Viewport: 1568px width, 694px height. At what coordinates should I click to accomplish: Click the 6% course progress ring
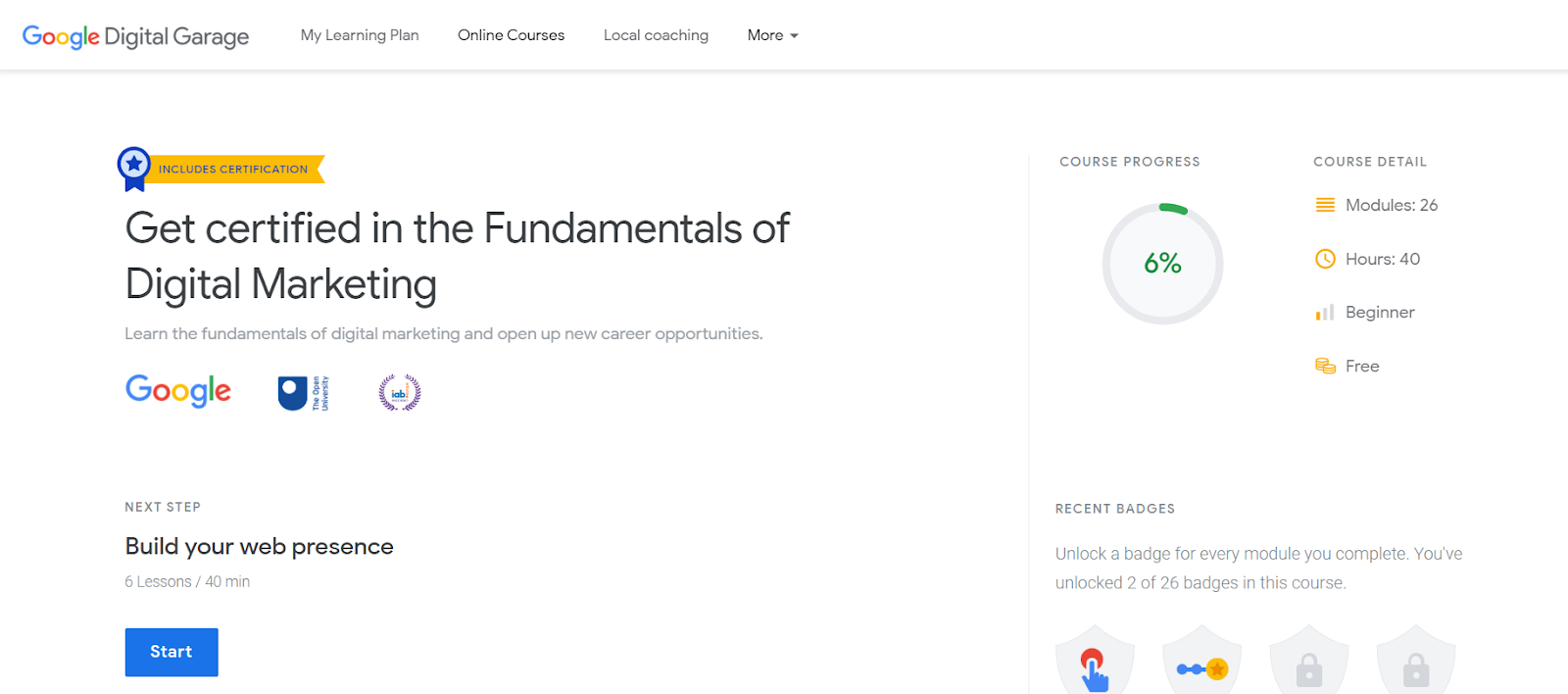1162,264
